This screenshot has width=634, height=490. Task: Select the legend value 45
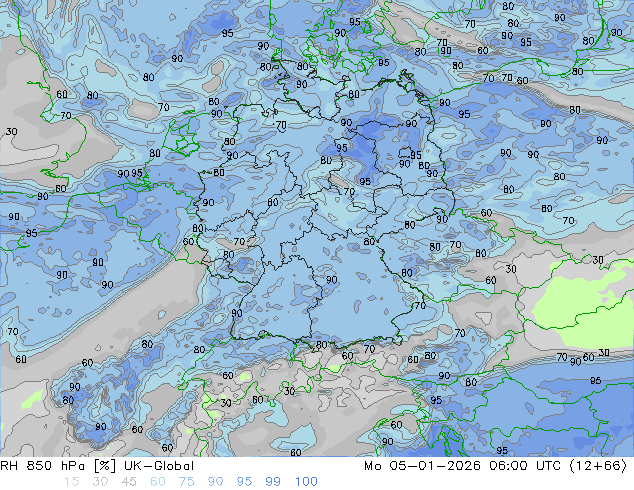pos(129,482)
